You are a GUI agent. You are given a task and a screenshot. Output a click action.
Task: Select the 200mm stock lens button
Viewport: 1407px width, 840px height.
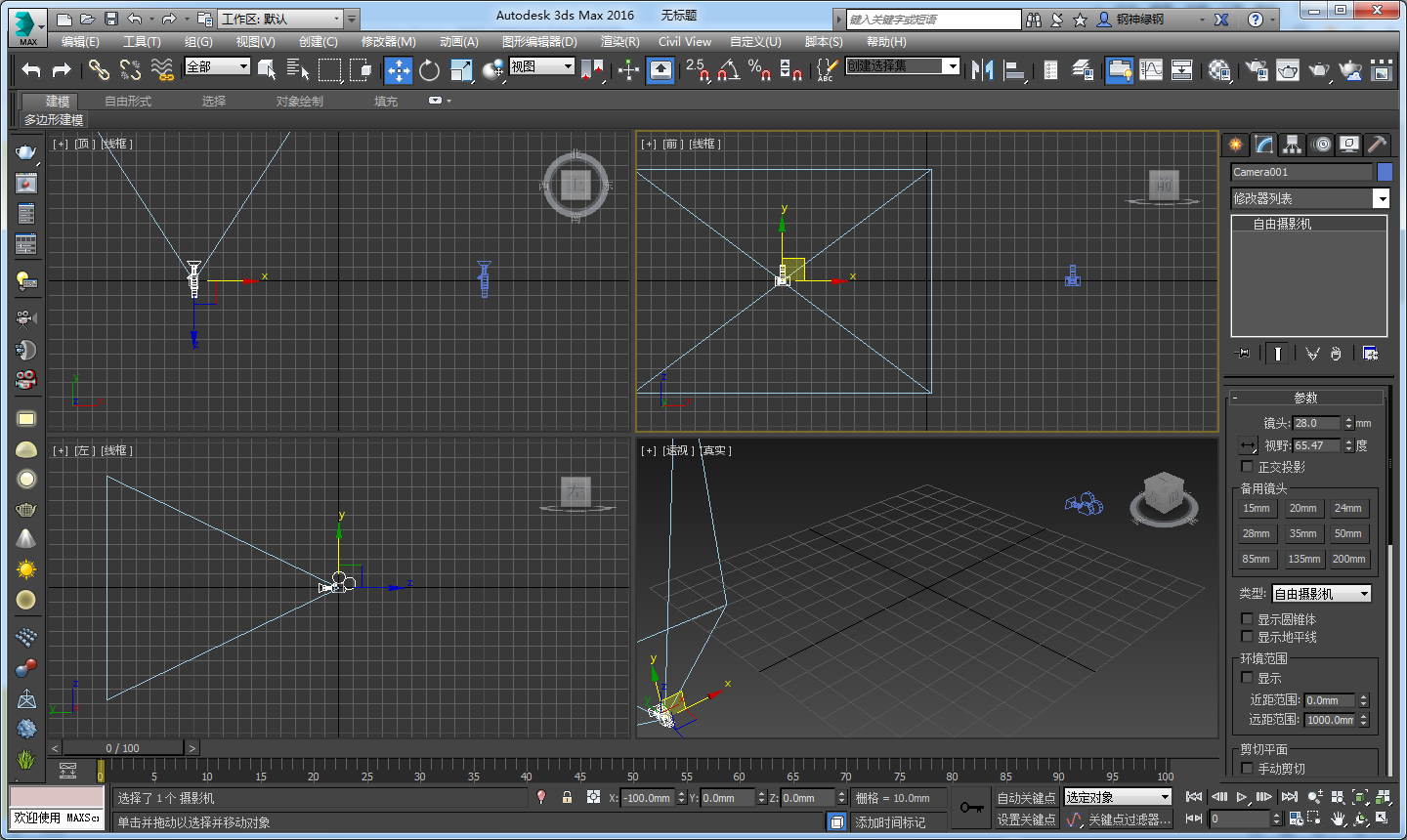pos(1348,560)
